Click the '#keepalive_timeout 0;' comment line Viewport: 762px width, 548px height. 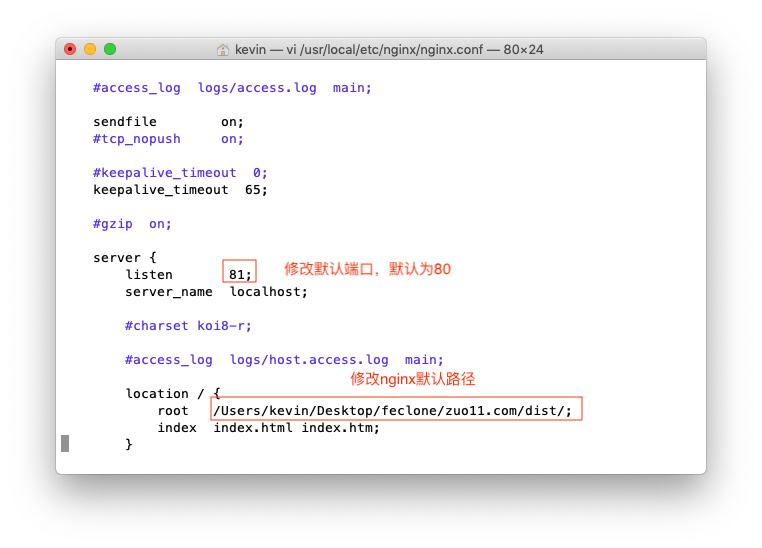[180, 173]
